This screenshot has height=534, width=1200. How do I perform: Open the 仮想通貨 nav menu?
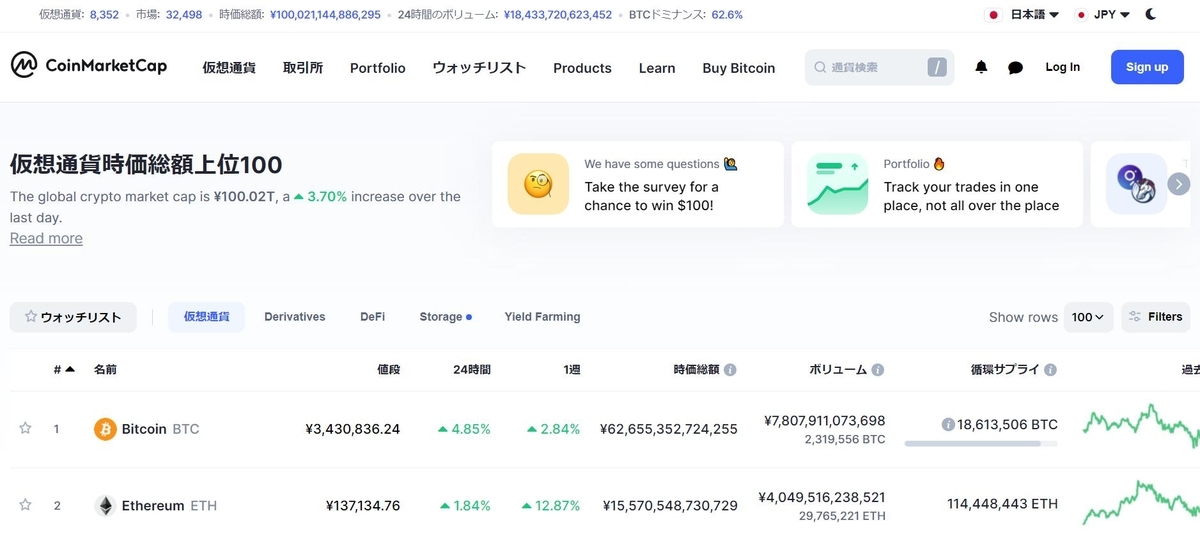point(229,68)
